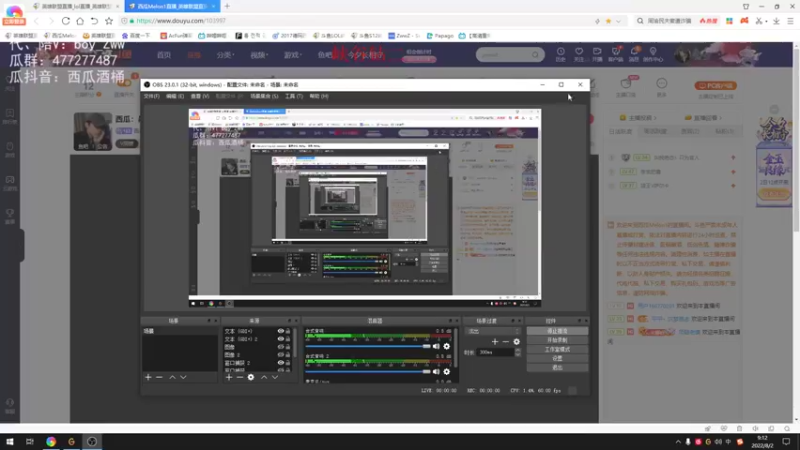Screen dimensions: 800x450
Task: Expand the 视频 dropdown in Douyu navigation
Action: pos(259,55)
